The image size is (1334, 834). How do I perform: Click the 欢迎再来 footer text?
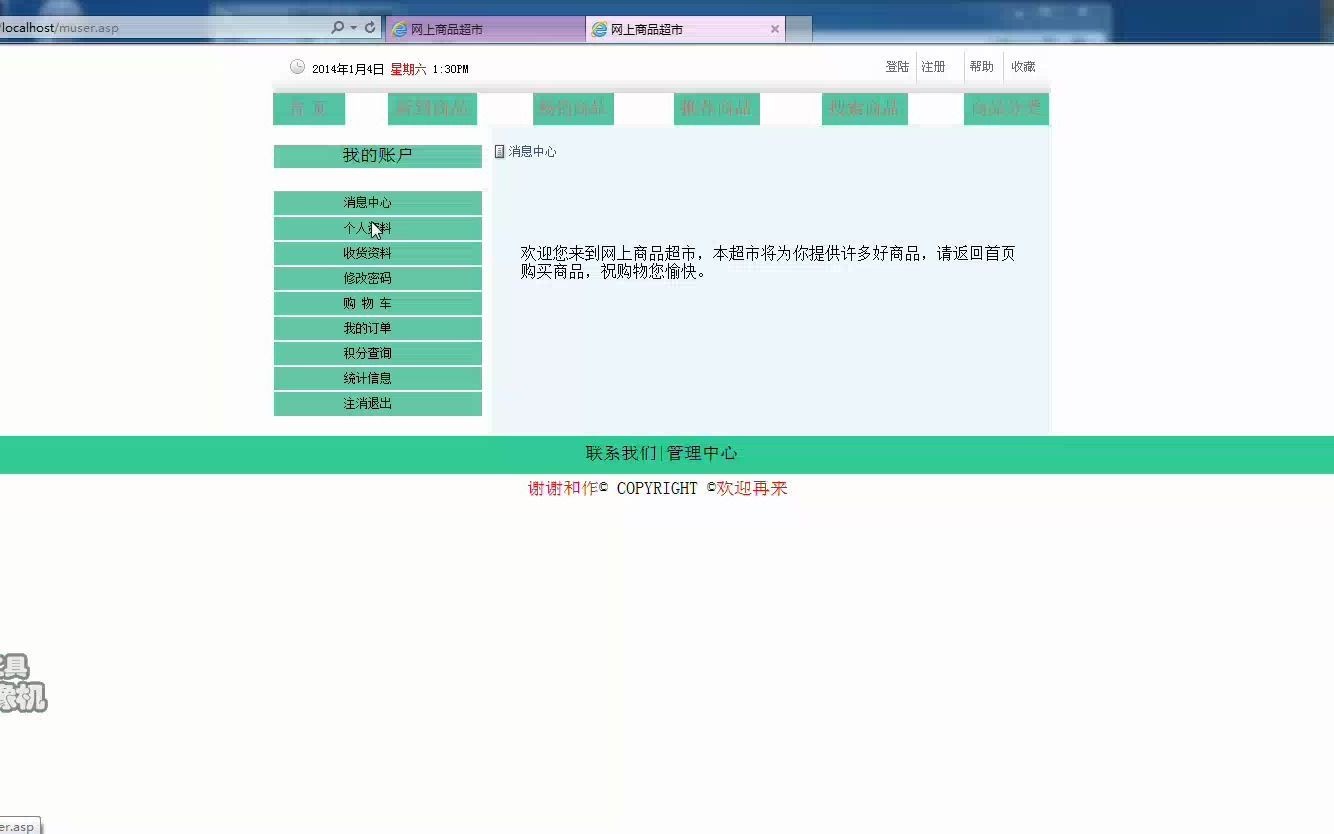(752, 488)
